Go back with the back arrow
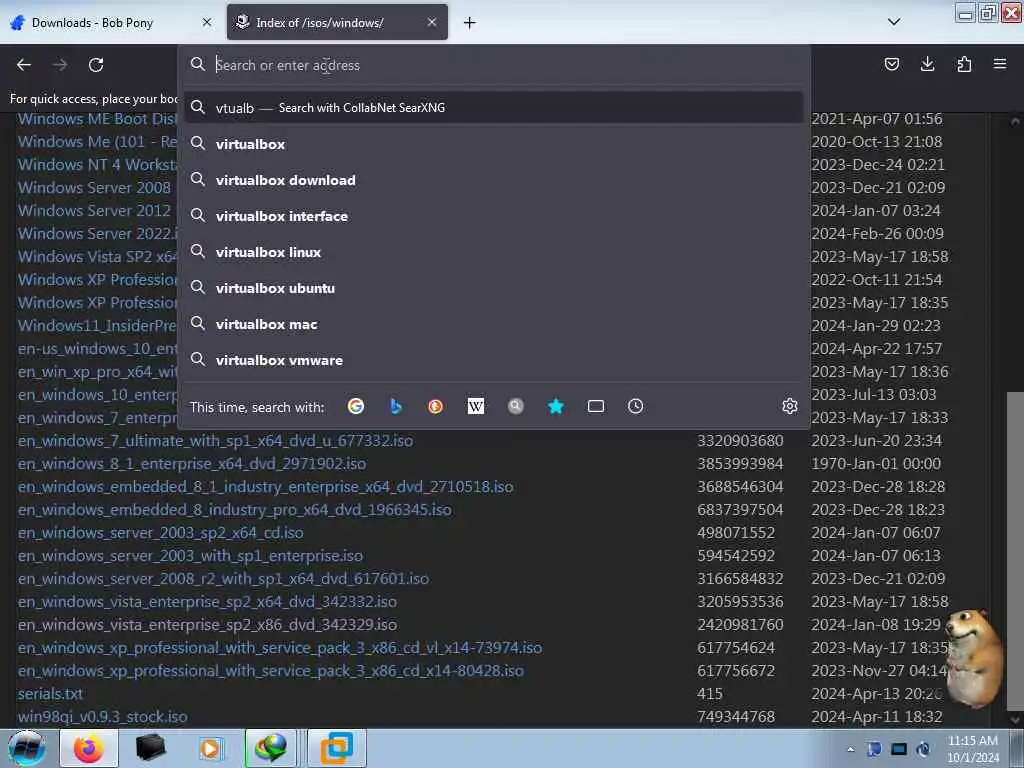The image size is (1024, 768). (x=24, y=65)
